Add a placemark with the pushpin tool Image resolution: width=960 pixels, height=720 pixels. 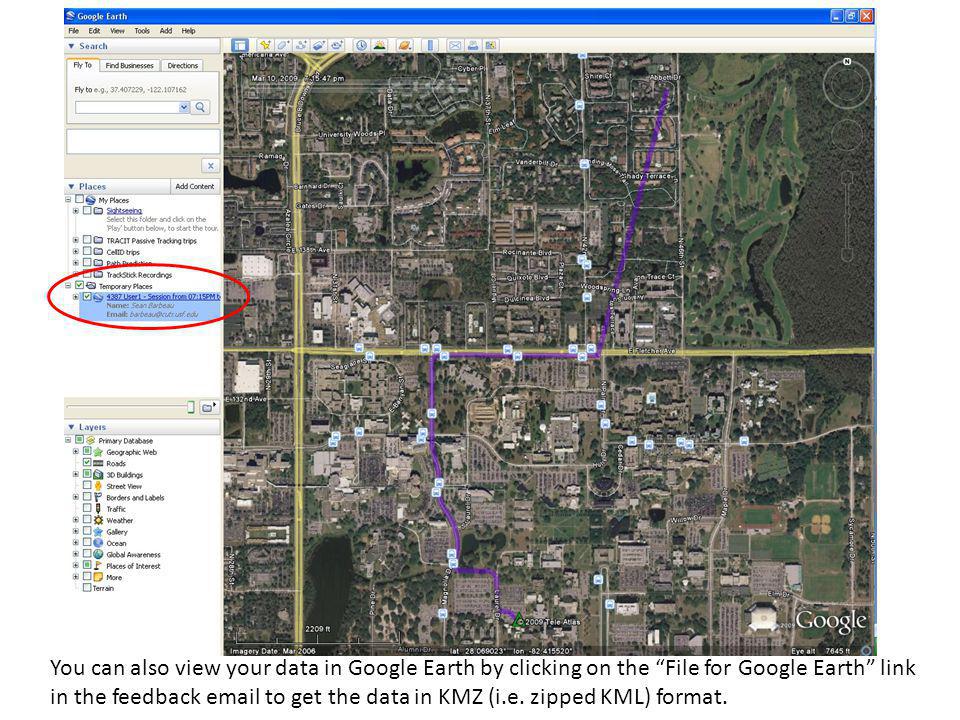coord(265,45)
